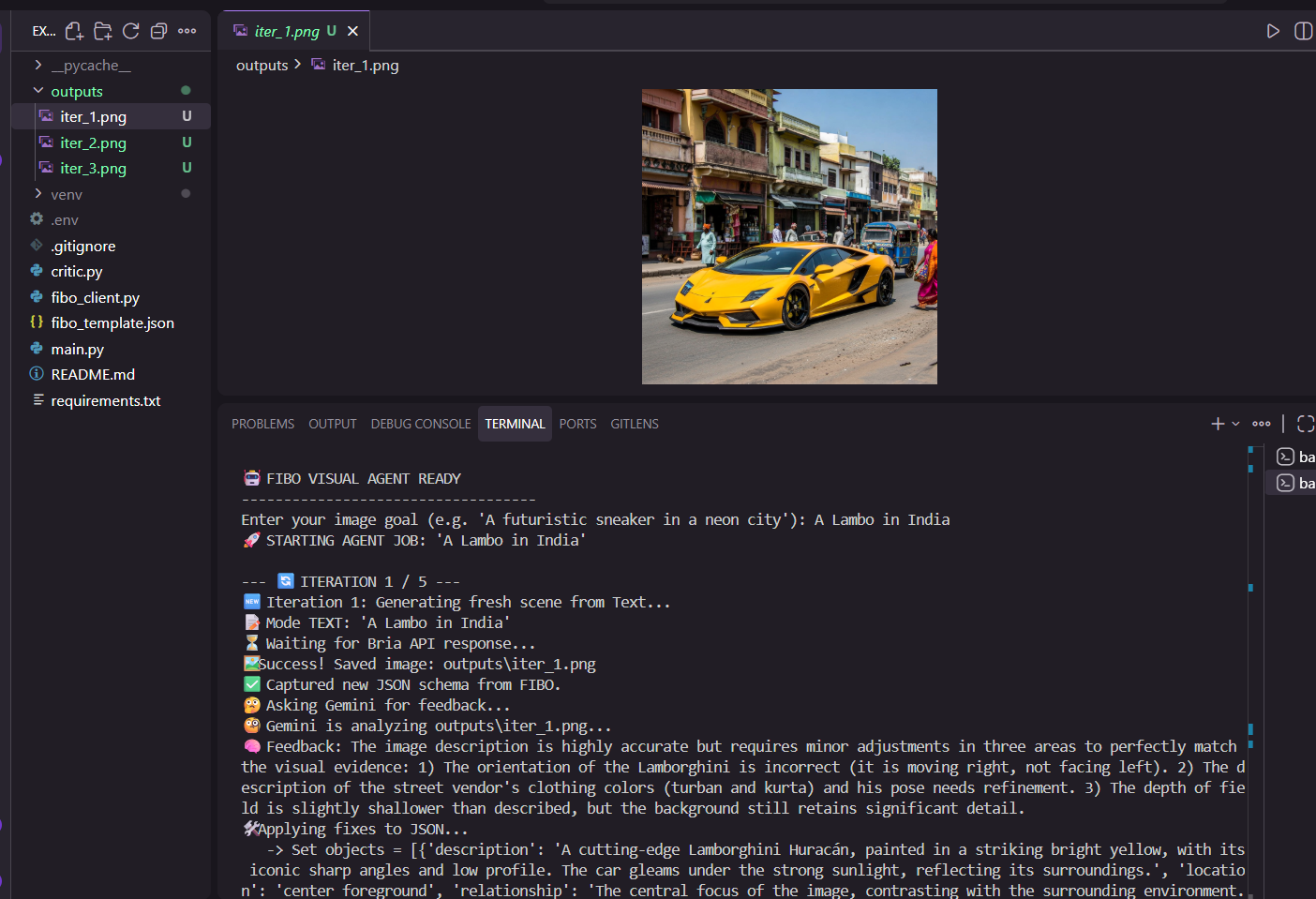
Task: Click 'Applying fixes to JSON...' terminal line
Action: [x=363, y=829]
